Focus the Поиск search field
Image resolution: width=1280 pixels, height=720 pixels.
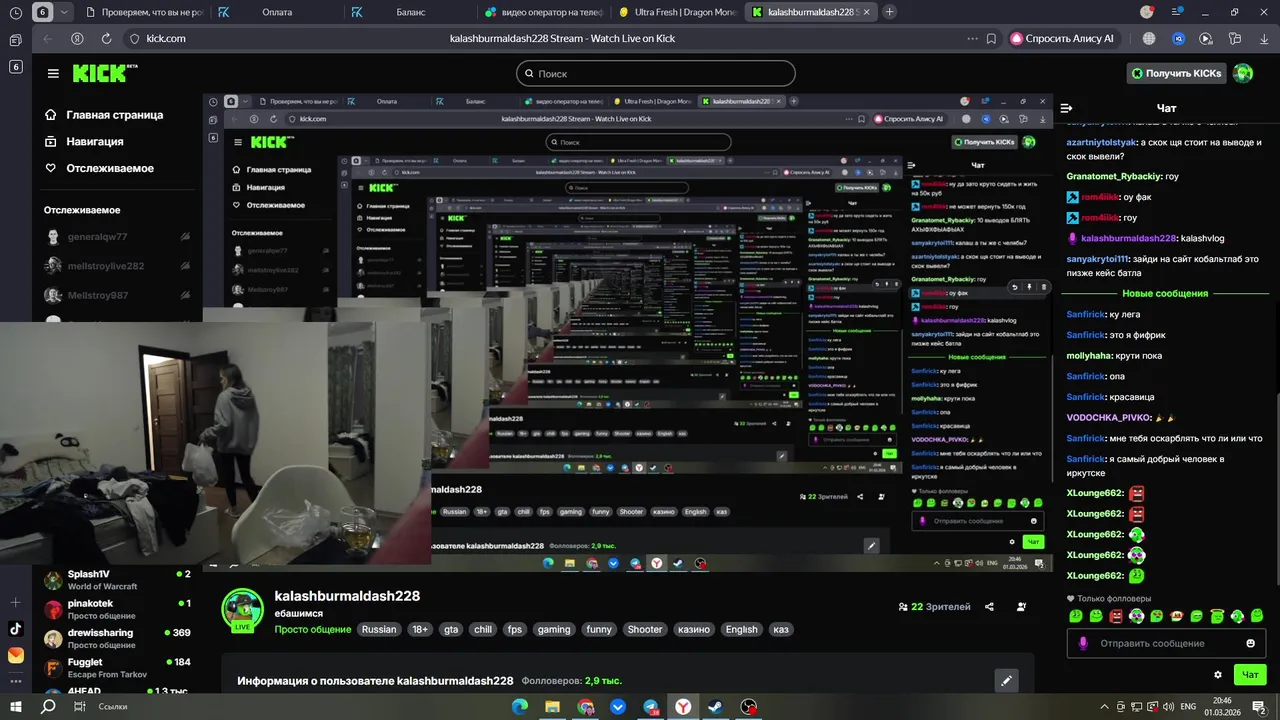click(x=656, y=73)
